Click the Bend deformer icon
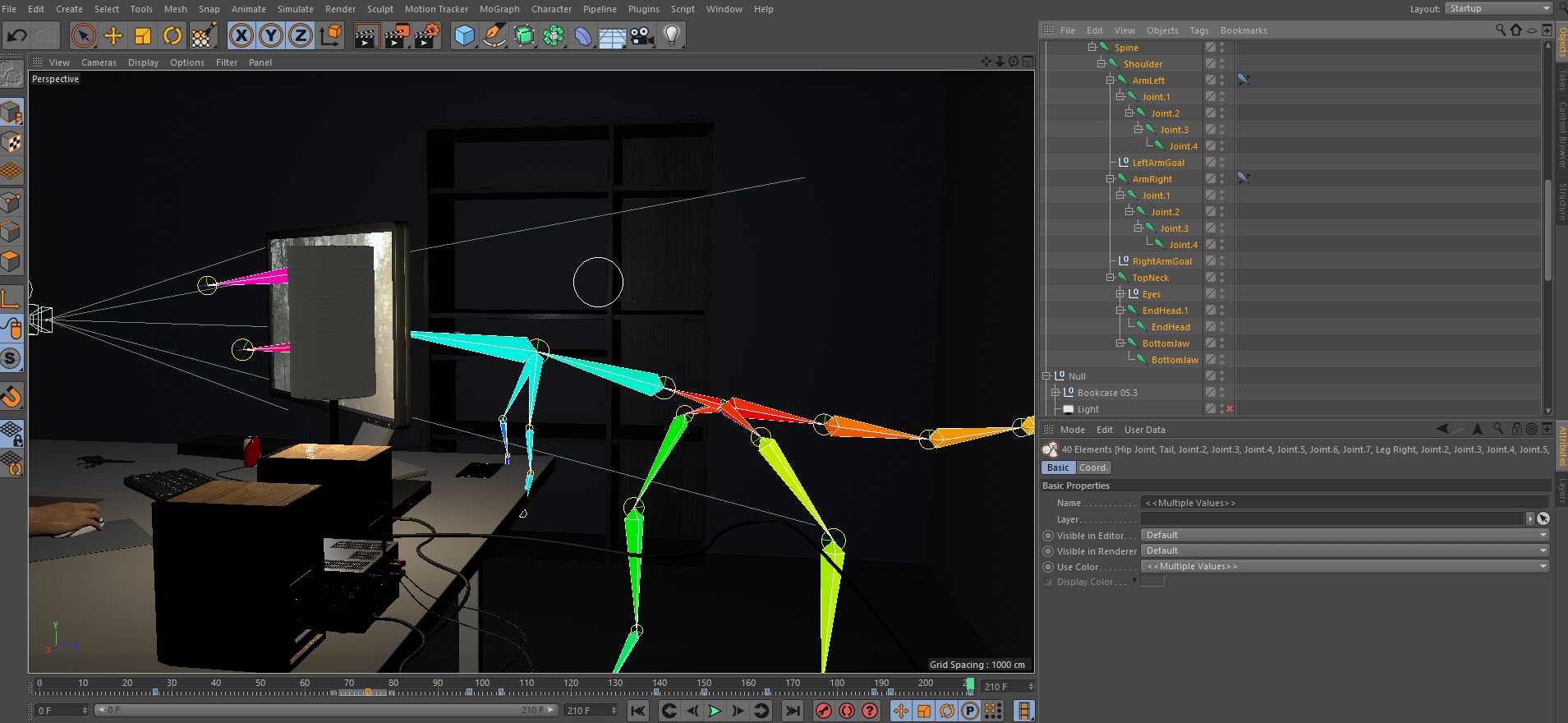This screenshot has width=1568, height=723. [x=583, y=35]
